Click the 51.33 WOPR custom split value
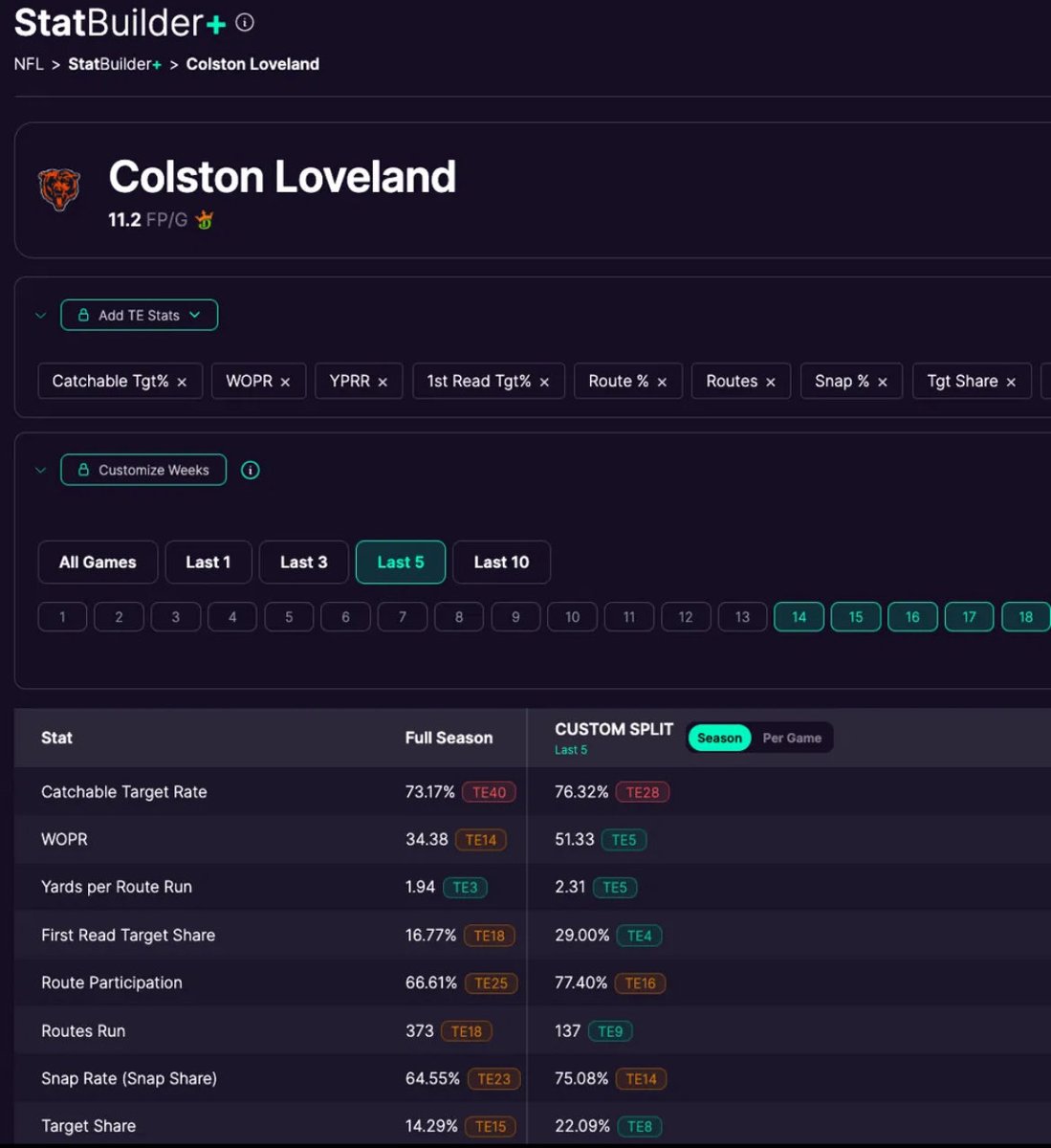This screenshot has height=1148, width=1051. [575, 840]
